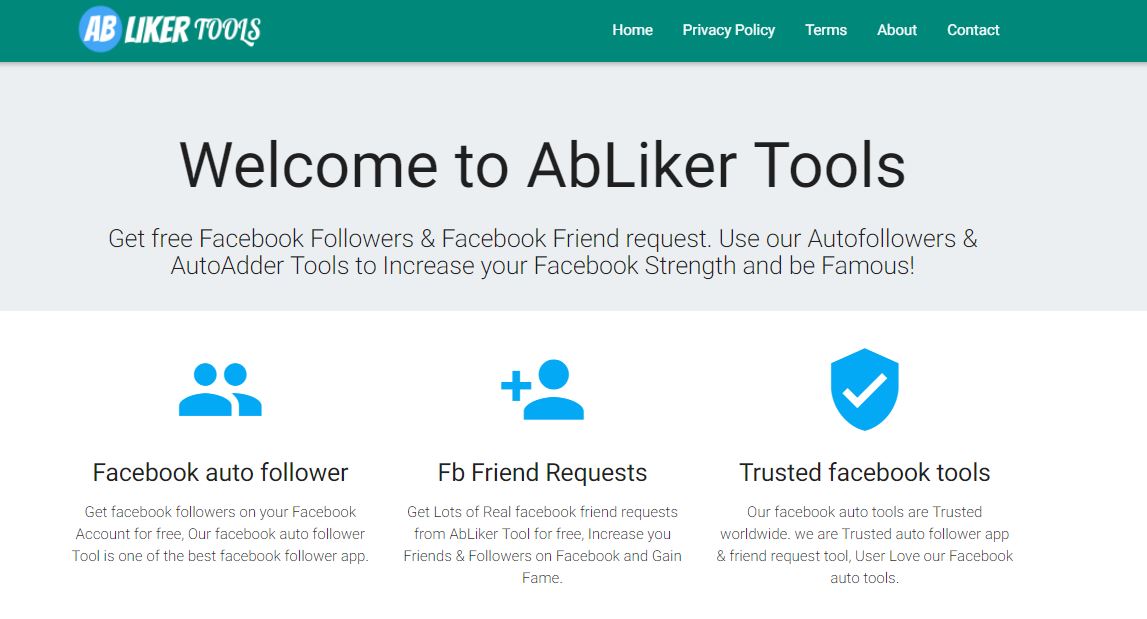1147x619 pixels.
Task: Click the Facebook auto follower heading
Action: coord(221,471)
